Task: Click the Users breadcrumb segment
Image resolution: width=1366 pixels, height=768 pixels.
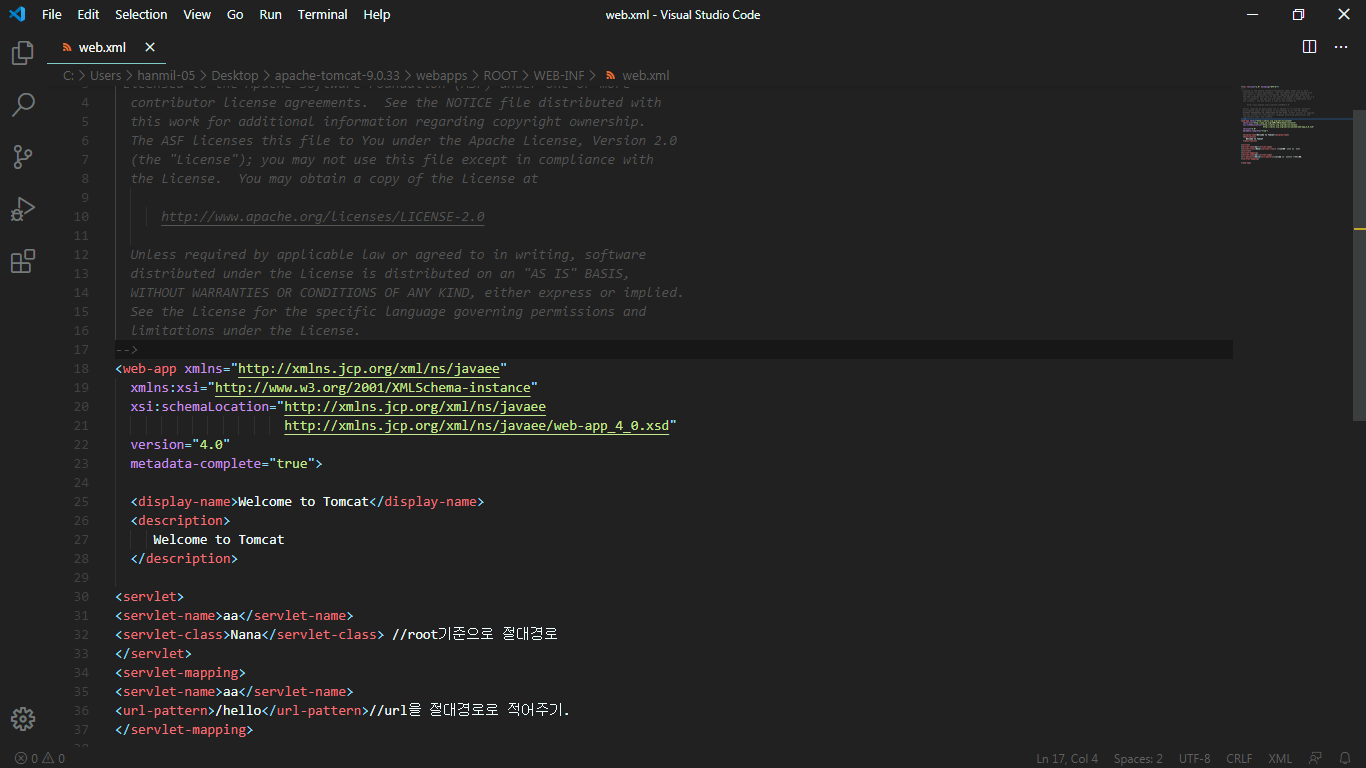Action: 105,75
